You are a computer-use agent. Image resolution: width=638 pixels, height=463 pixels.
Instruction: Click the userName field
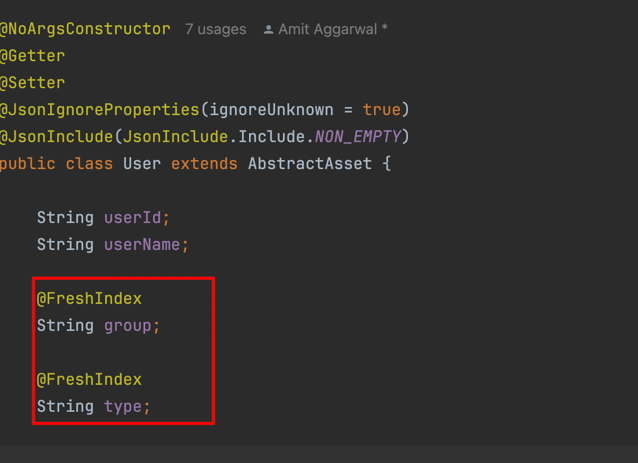142,245
